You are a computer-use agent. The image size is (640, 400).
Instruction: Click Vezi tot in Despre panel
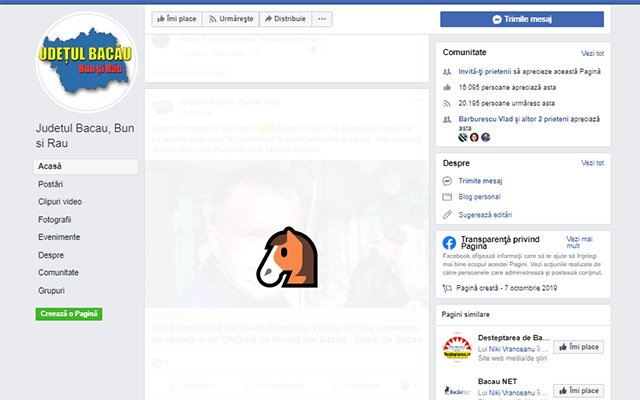592,163
